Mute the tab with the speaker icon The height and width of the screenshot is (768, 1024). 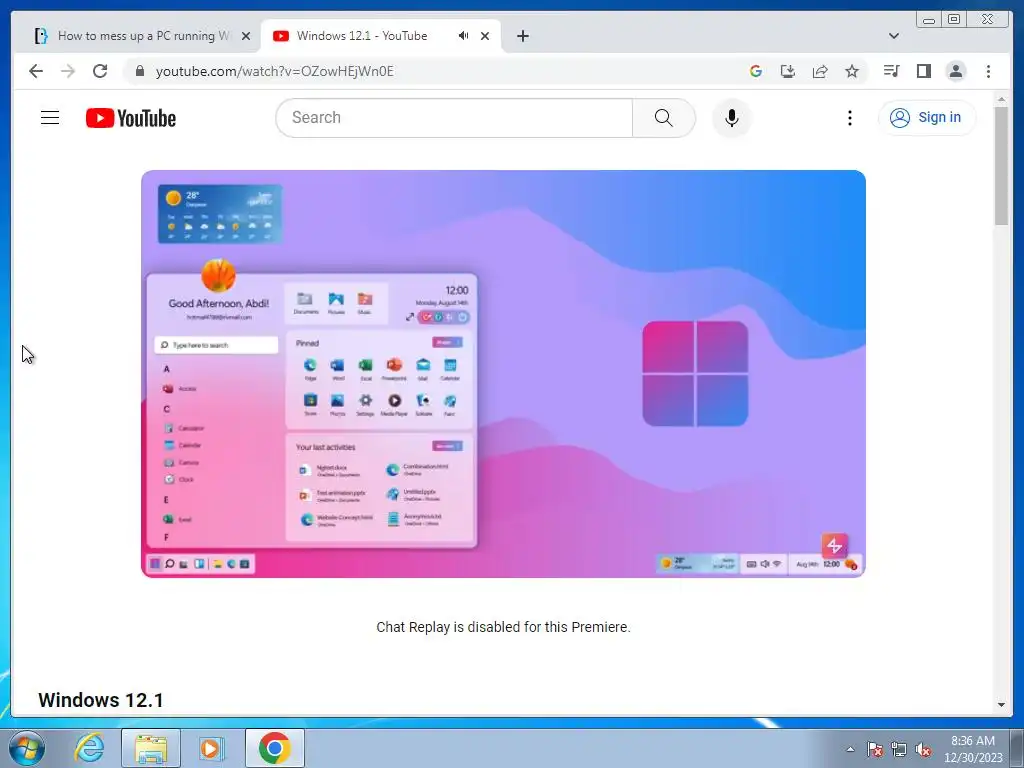pos(463,36)
